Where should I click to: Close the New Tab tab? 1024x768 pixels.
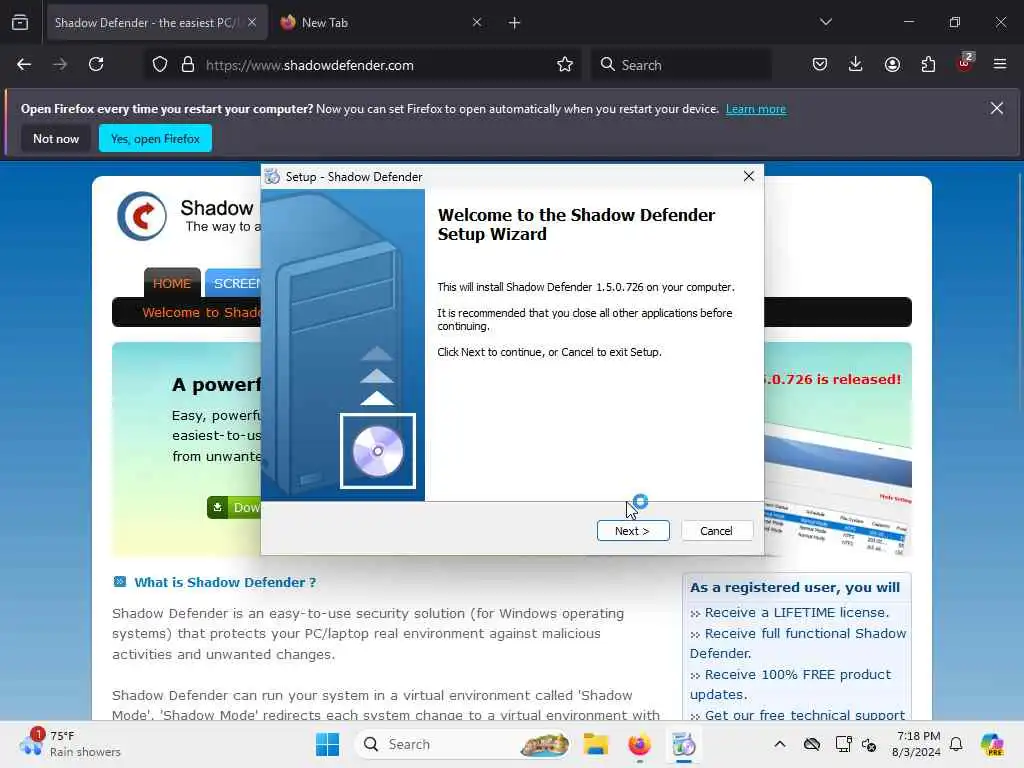point(477,22)
